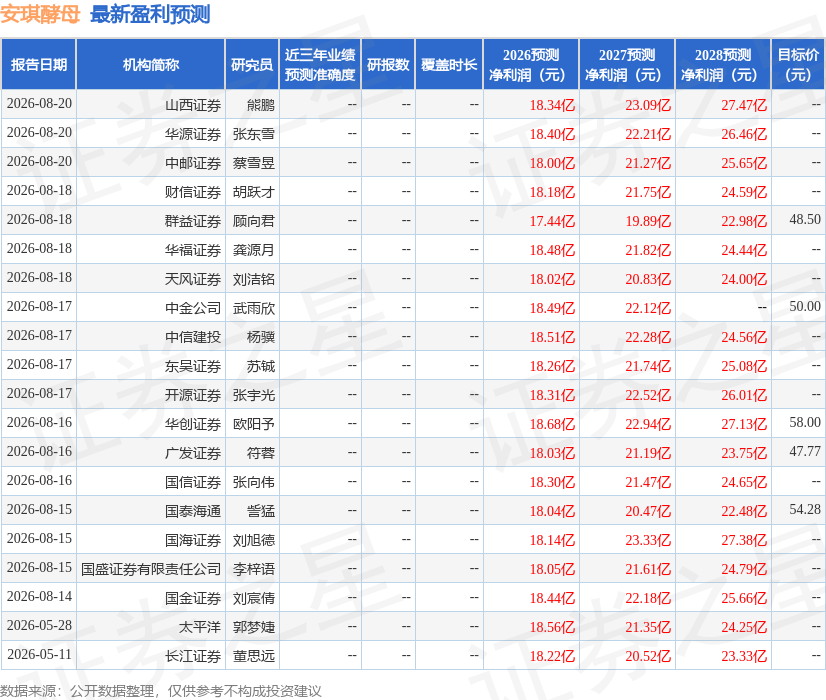Click 群益证券 target price 48.50
Screen dimensions: 826x700
[805, 220]
